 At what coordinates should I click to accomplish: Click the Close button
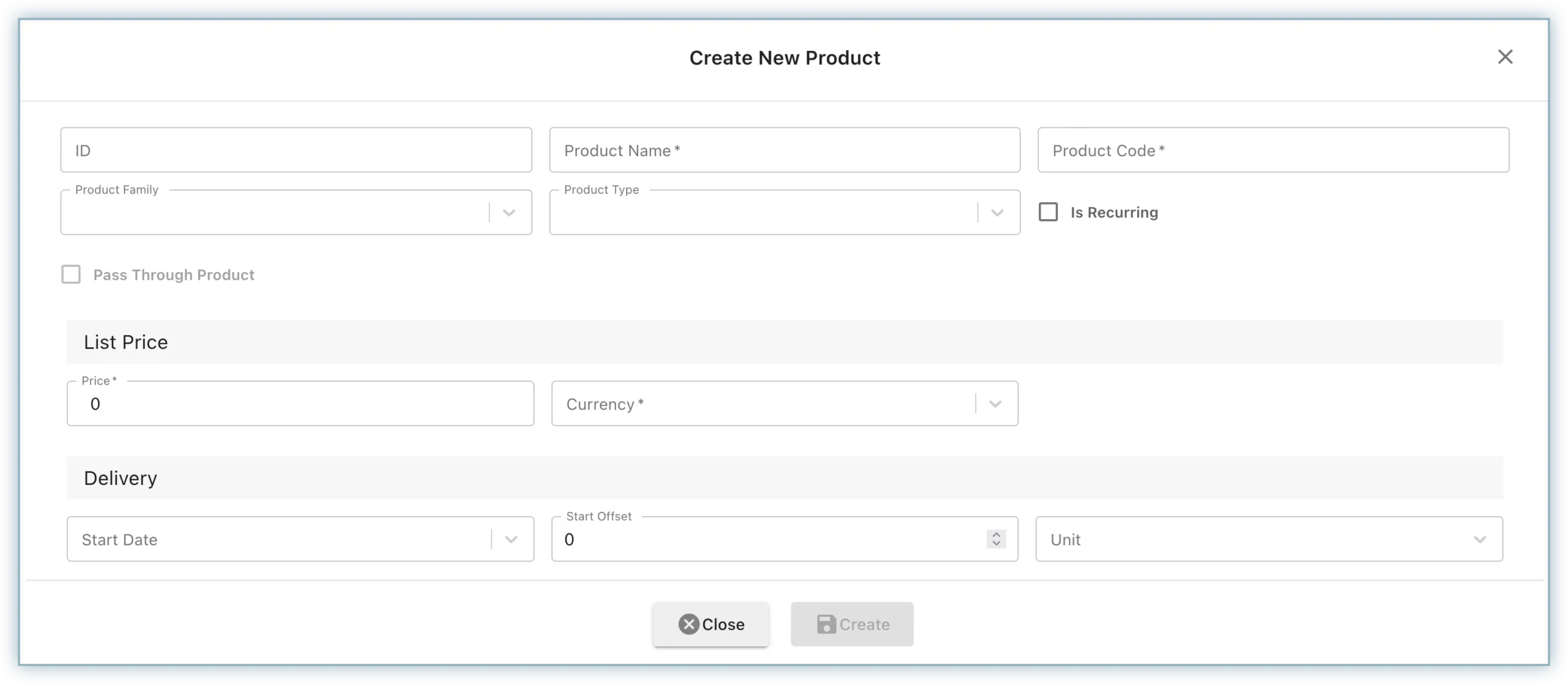click(x=711, y=624)
